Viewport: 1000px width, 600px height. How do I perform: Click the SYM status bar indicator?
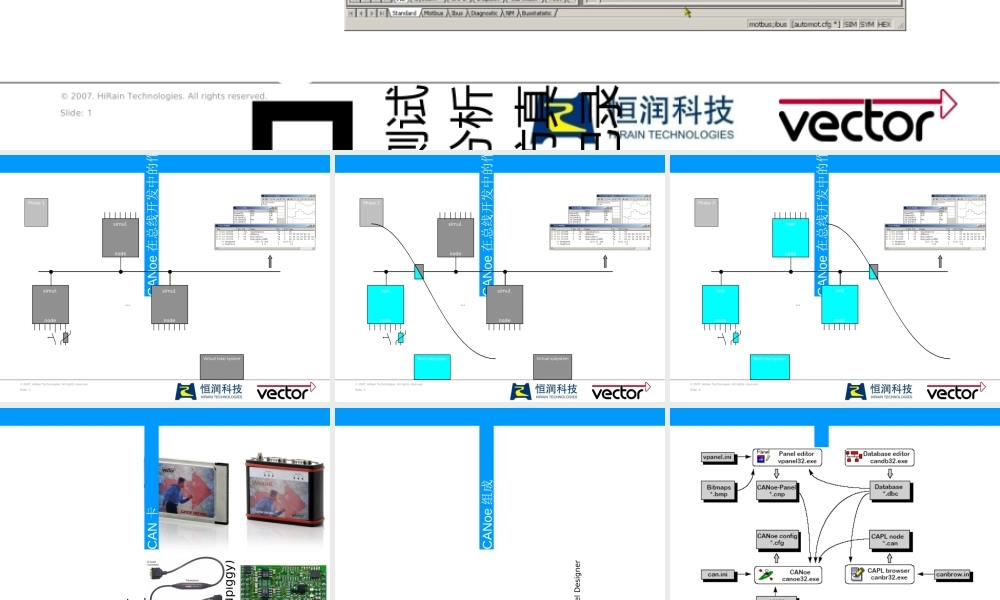pyautogui.click(x=867, y=24)
